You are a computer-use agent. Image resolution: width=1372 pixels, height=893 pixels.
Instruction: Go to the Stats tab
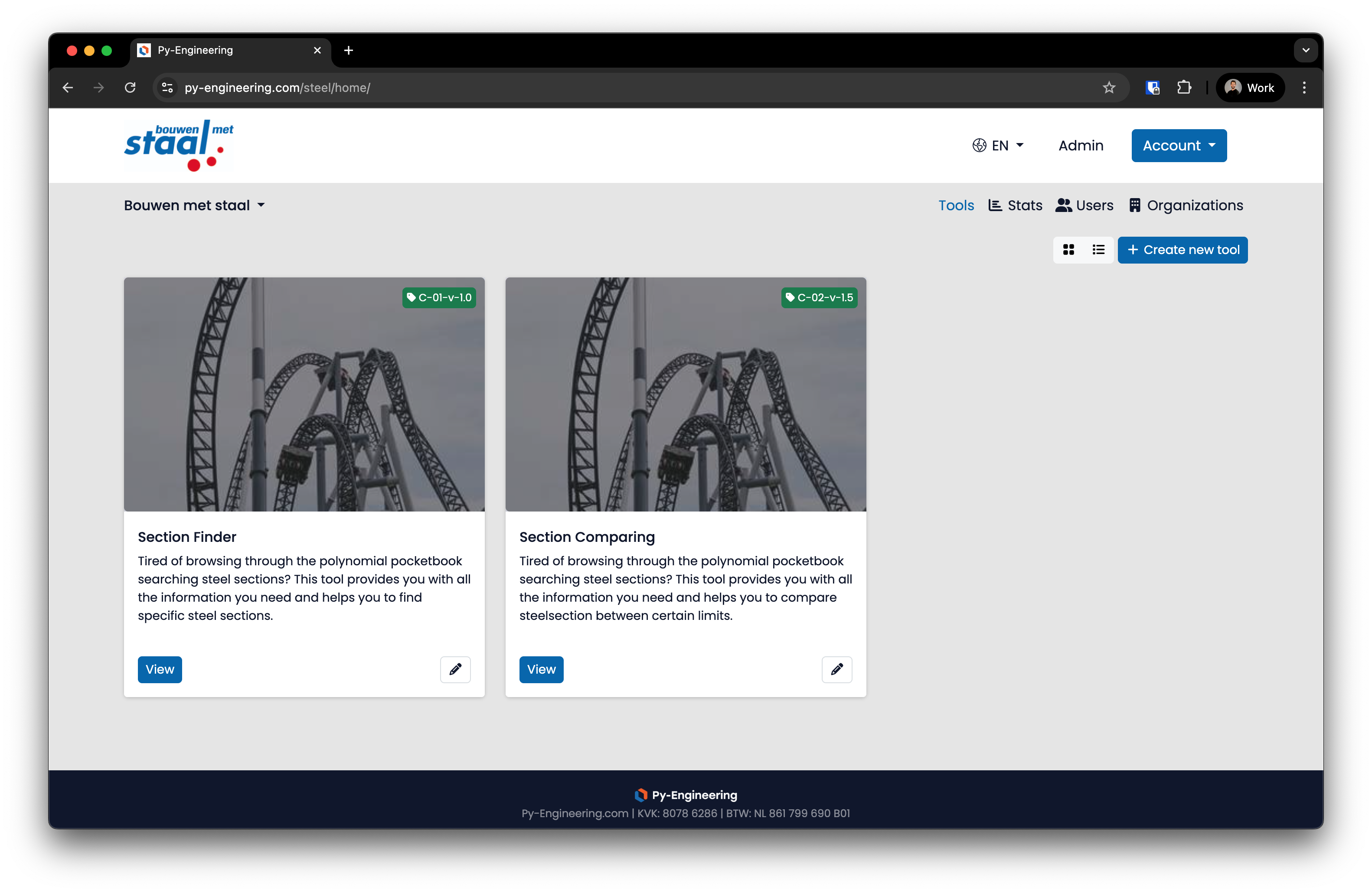point(1015,205)
